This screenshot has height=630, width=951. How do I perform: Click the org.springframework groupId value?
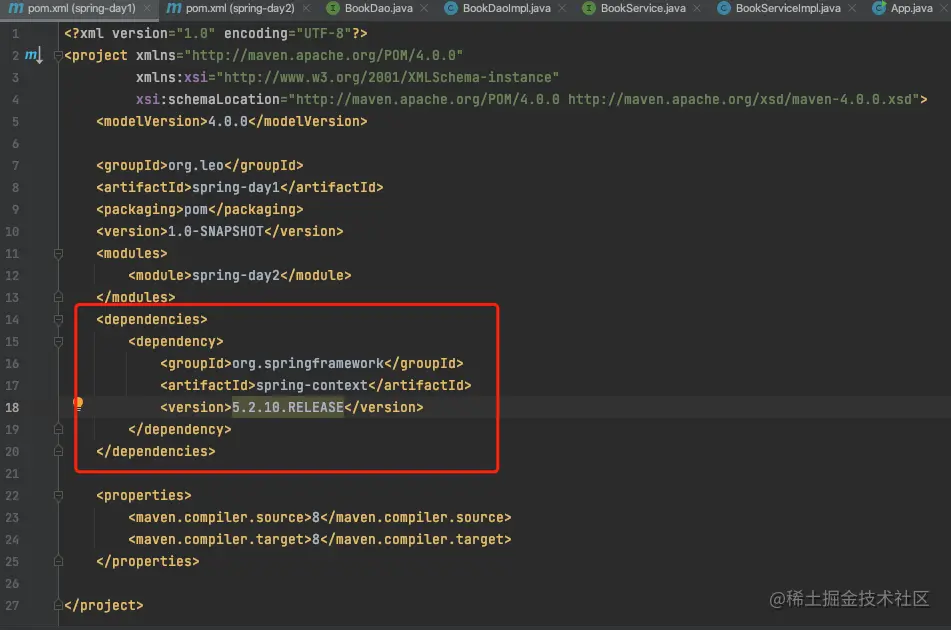coord(307,363)
